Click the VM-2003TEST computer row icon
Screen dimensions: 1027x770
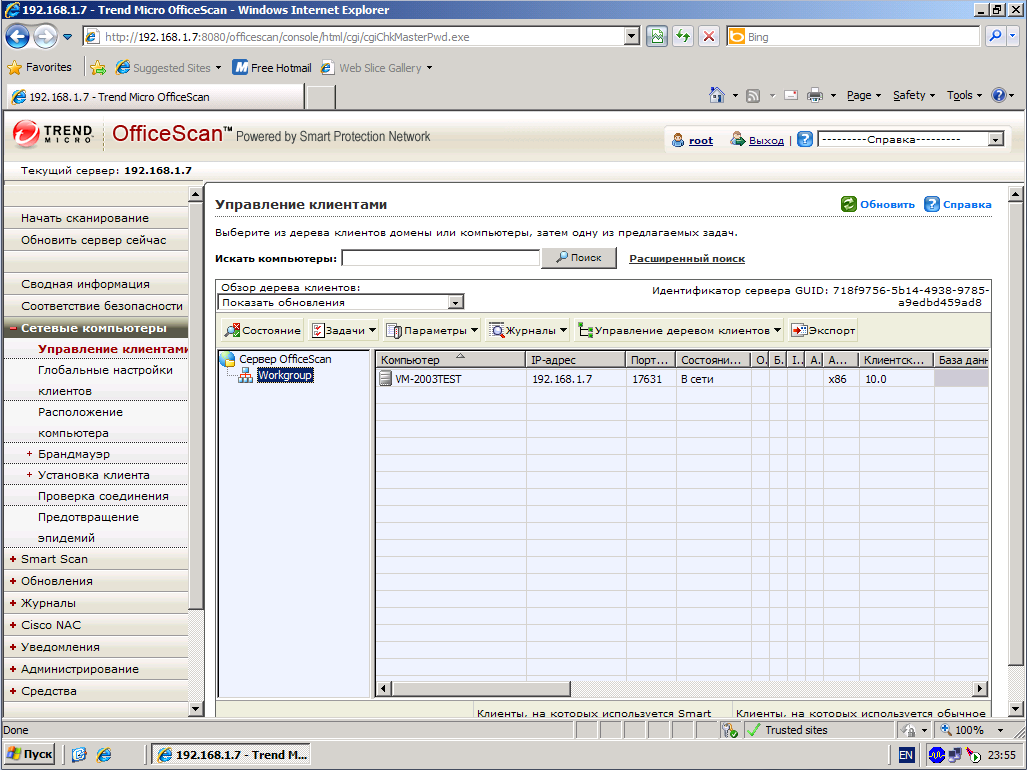[x=386, y=378]
